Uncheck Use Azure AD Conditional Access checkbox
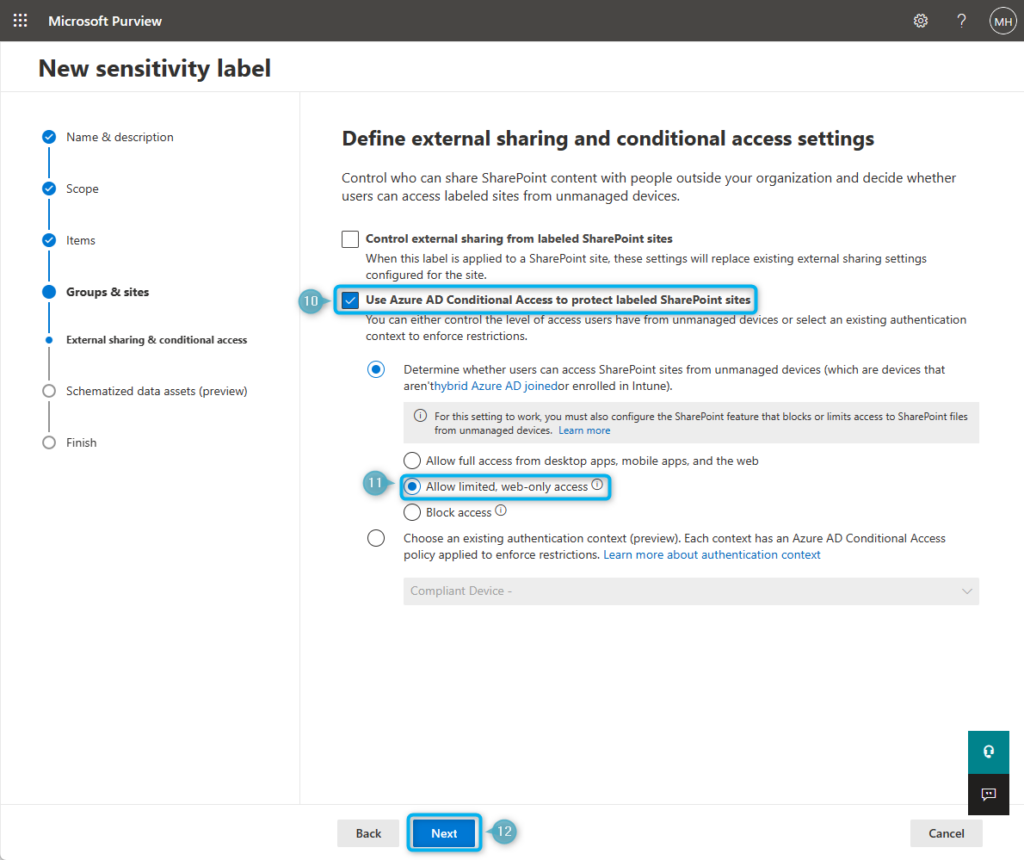The width and height of the screenshot is (1024, 860). [351, 299]
